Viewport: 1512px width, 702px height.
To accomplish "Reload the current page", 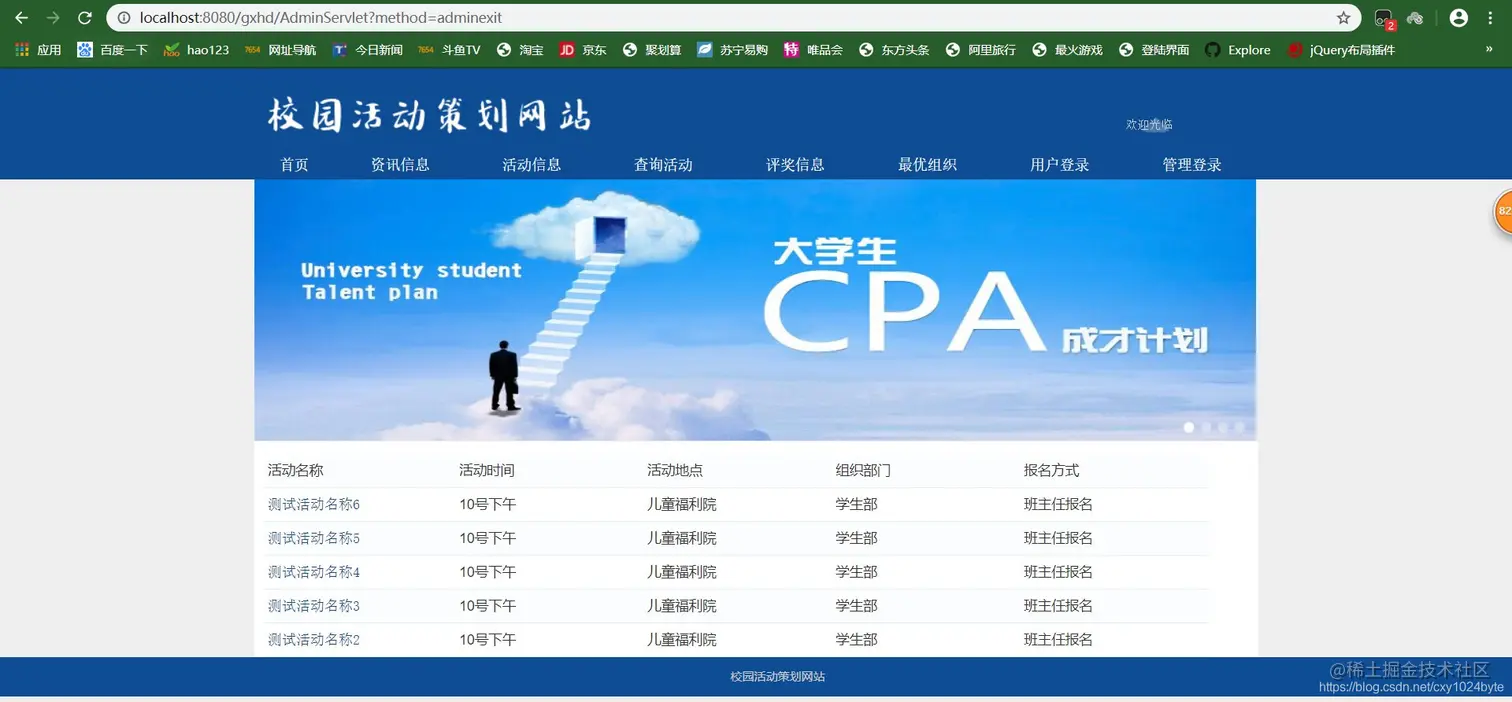I will point(84,17).
